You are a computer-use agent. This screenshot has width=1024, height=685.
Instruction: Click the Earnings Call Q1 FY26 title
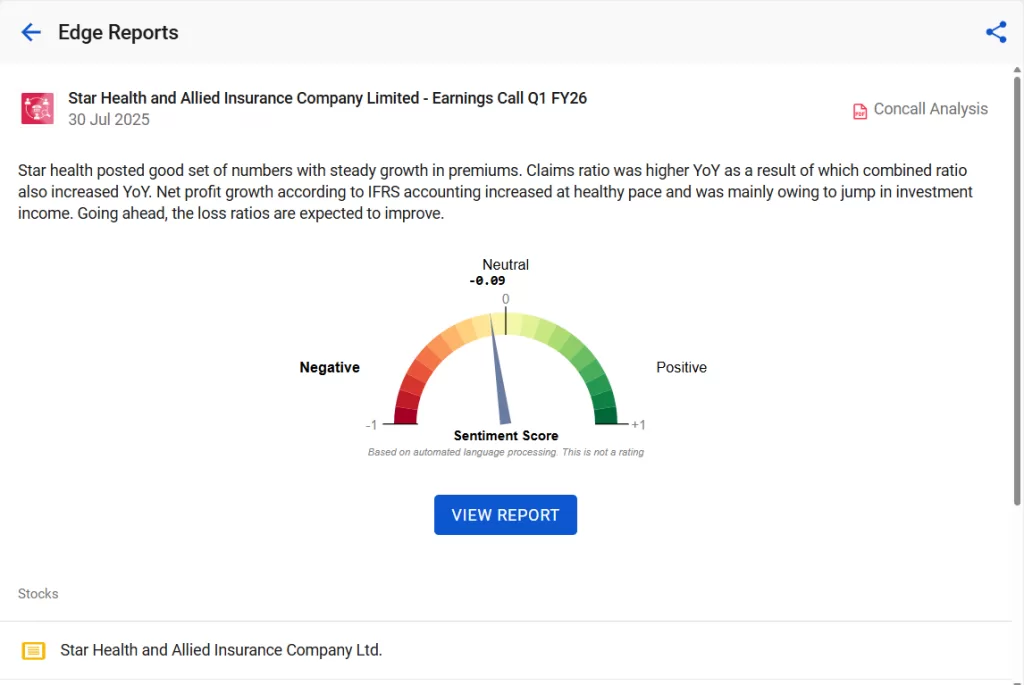pos(327,98)
